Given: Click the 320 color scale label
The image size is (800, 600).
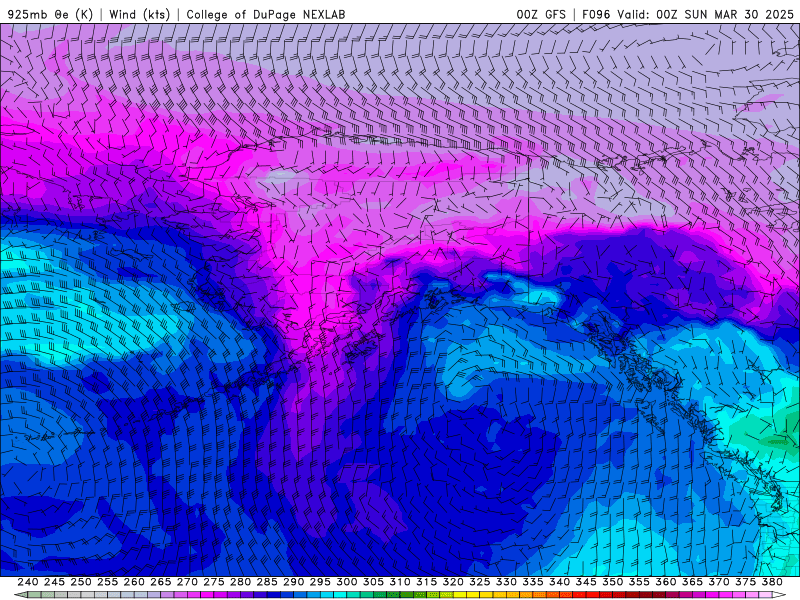Looking at the screenshot, I should (453, 582).
